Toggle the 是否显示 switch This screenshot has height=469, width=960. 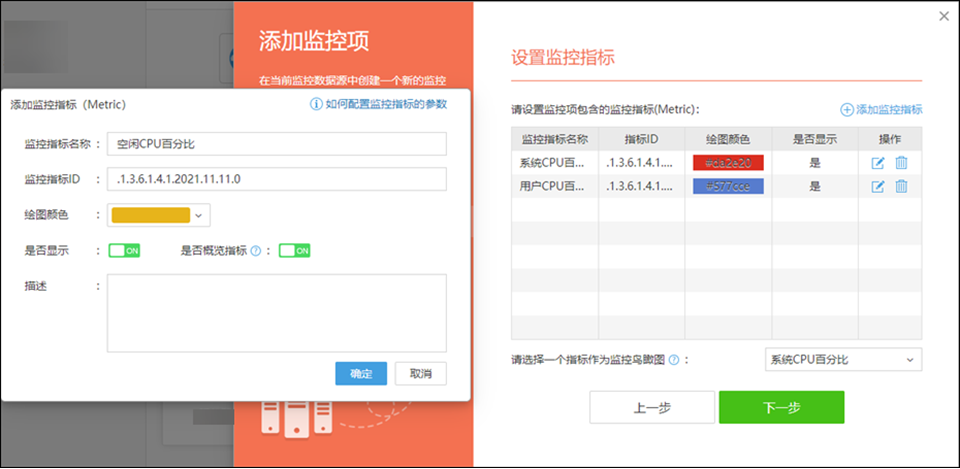click(x=124, y=250)
